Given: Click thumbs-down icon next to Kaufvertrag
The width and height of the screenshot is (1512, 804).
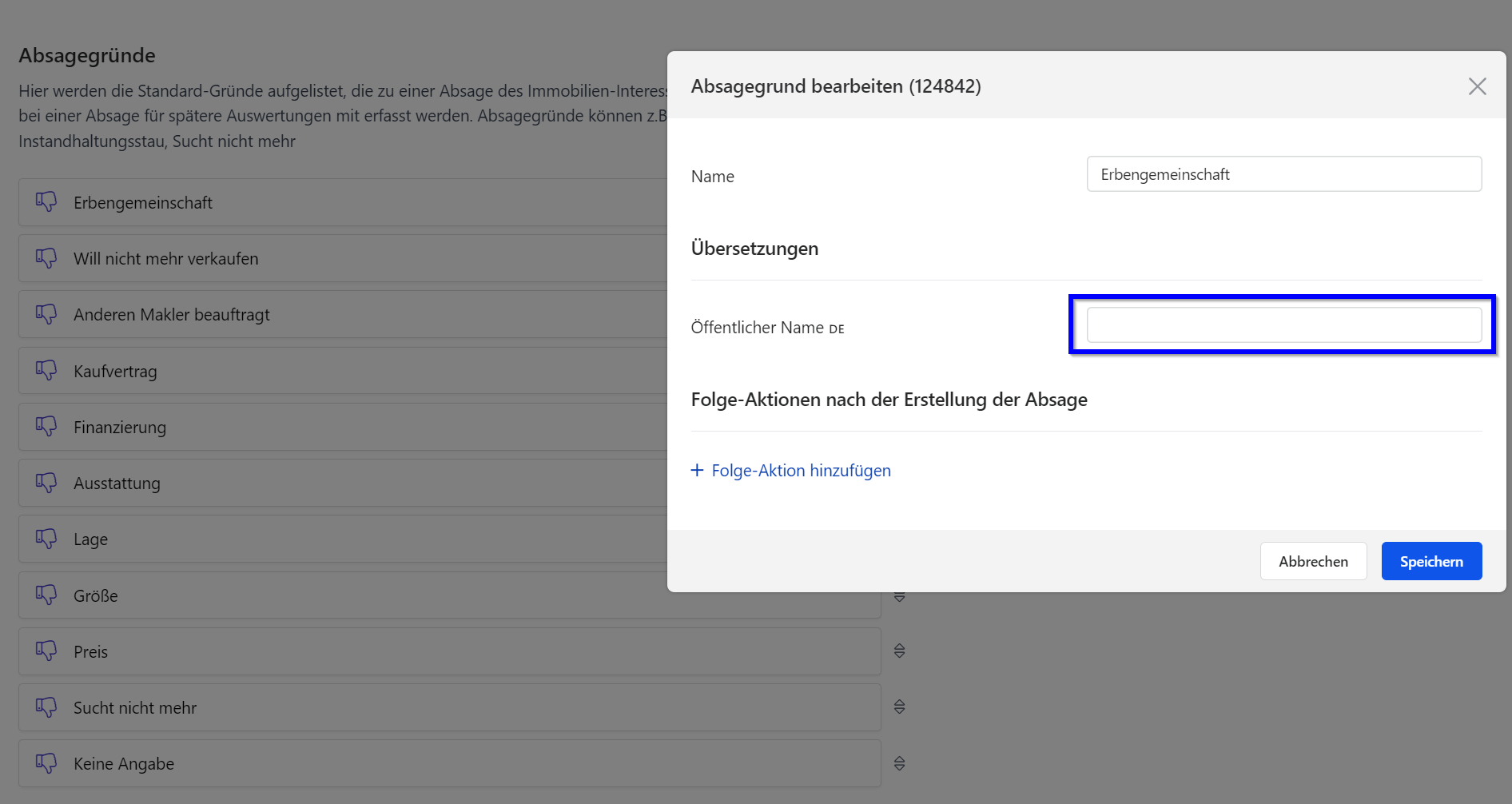Looking at the screenshot, I should coord(46,371).
